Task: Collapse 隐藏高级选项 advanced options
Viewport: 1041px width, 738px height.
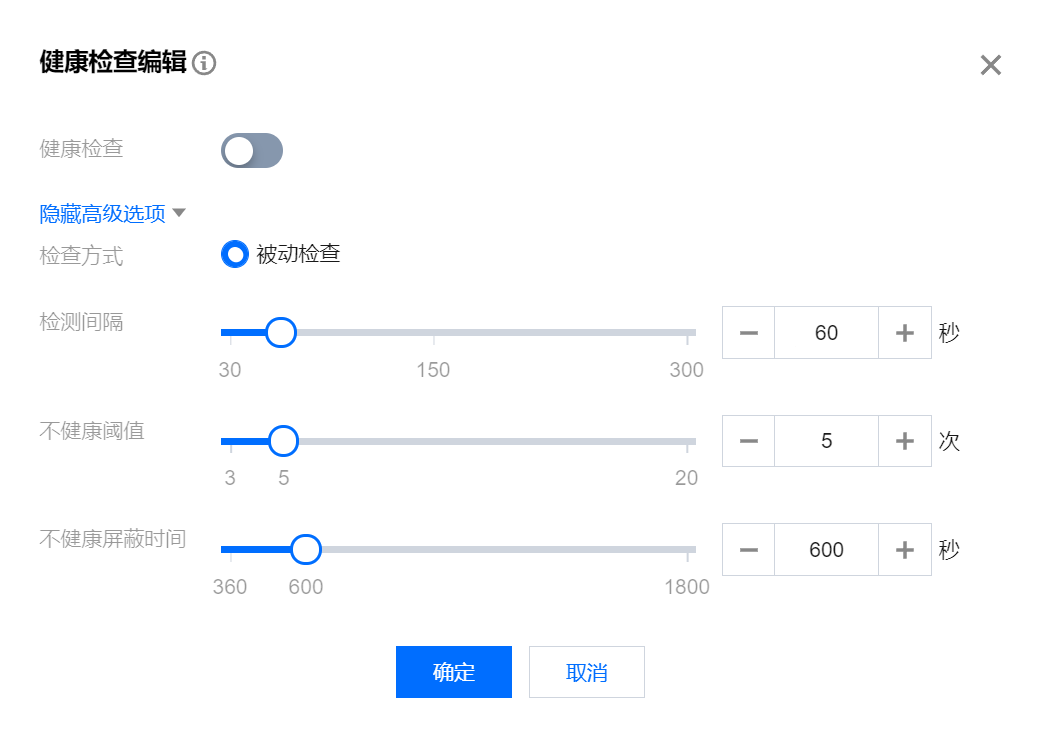Action: tap(112, 213)
